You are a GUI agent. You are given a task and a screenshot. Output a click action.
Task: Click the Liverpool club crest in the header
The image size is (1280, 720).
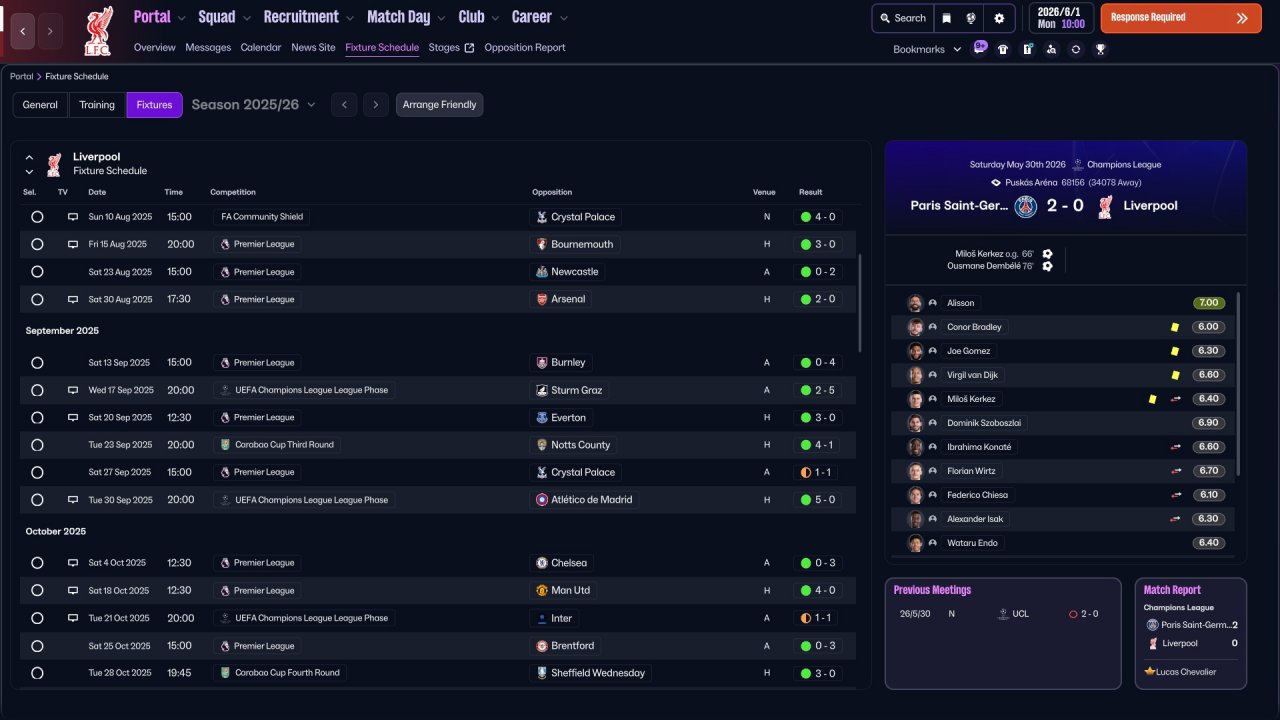click(98, 31)
